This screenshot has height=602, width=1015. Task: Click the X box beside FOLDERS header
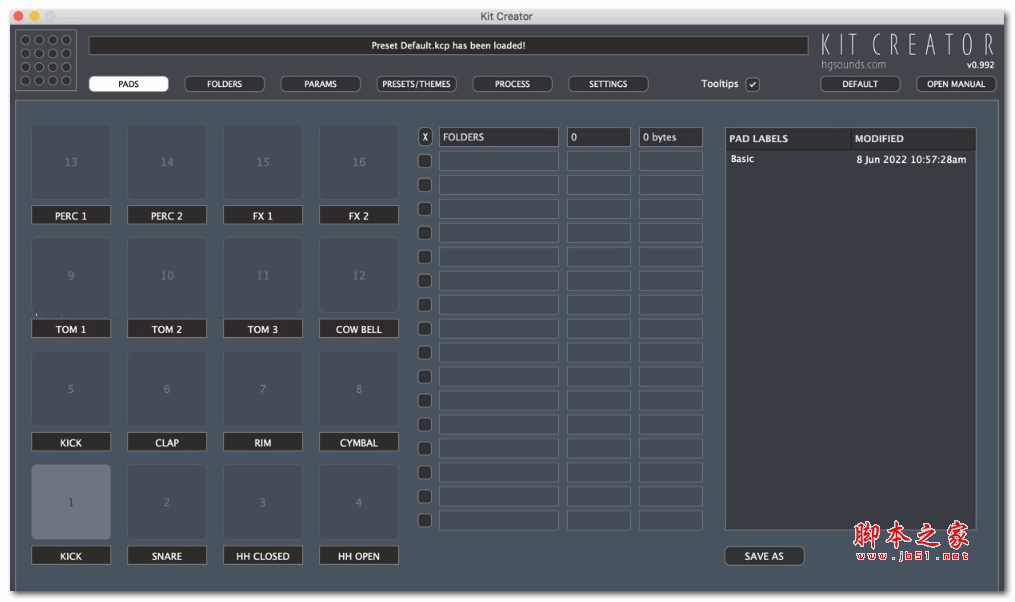point(425,138)
